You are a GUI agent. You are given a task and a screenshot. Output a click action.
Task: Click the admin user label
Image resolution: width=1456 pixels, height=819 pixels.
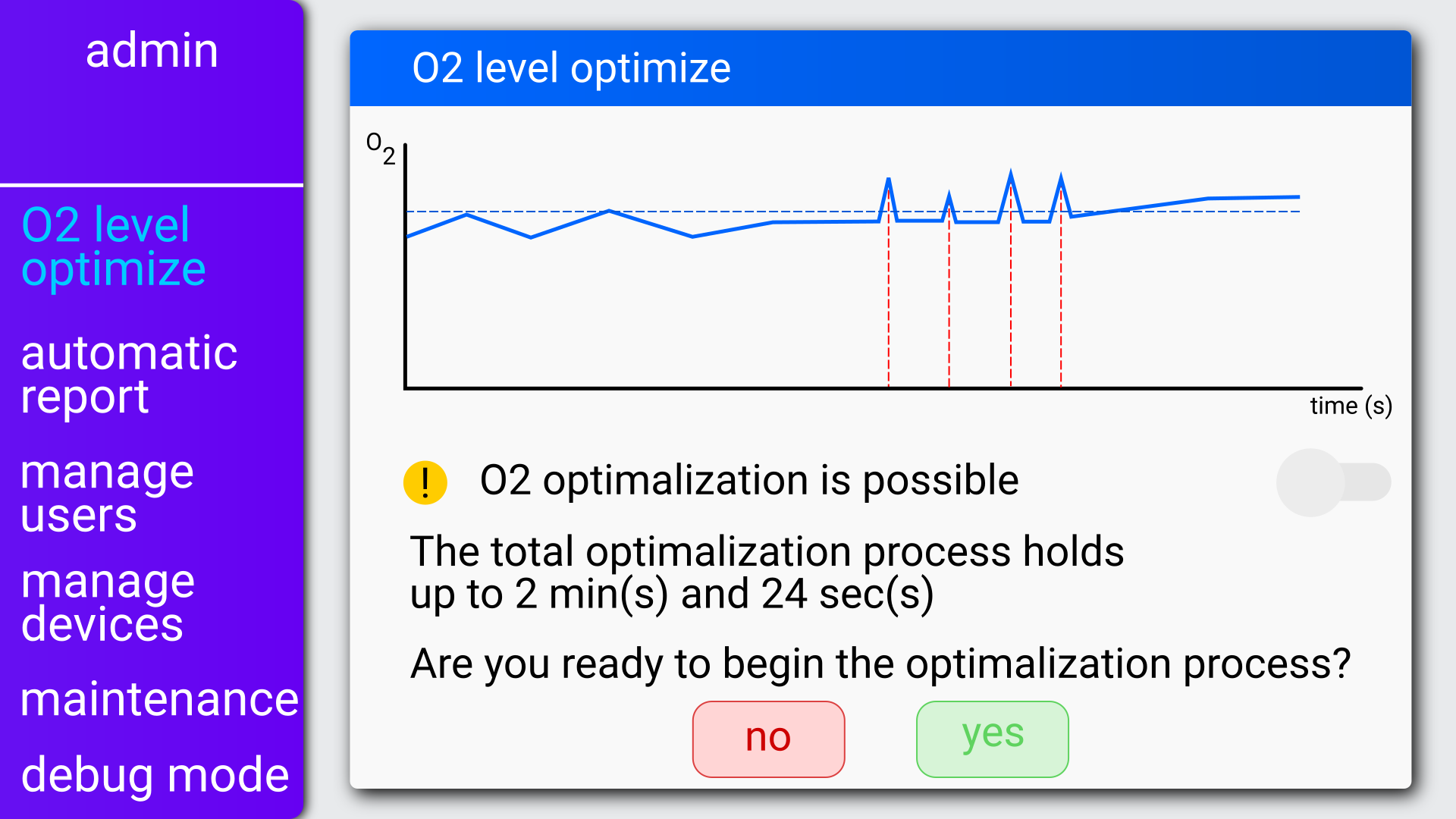[x=152, y=51]
